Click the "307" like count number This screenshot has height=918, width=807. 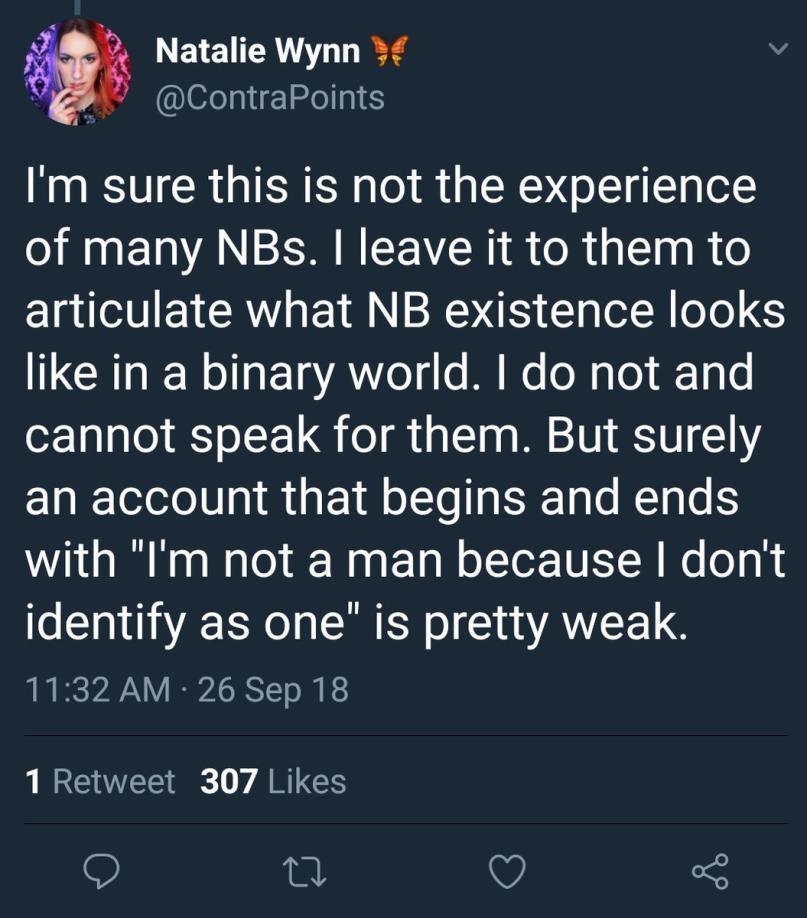(229, 781)
